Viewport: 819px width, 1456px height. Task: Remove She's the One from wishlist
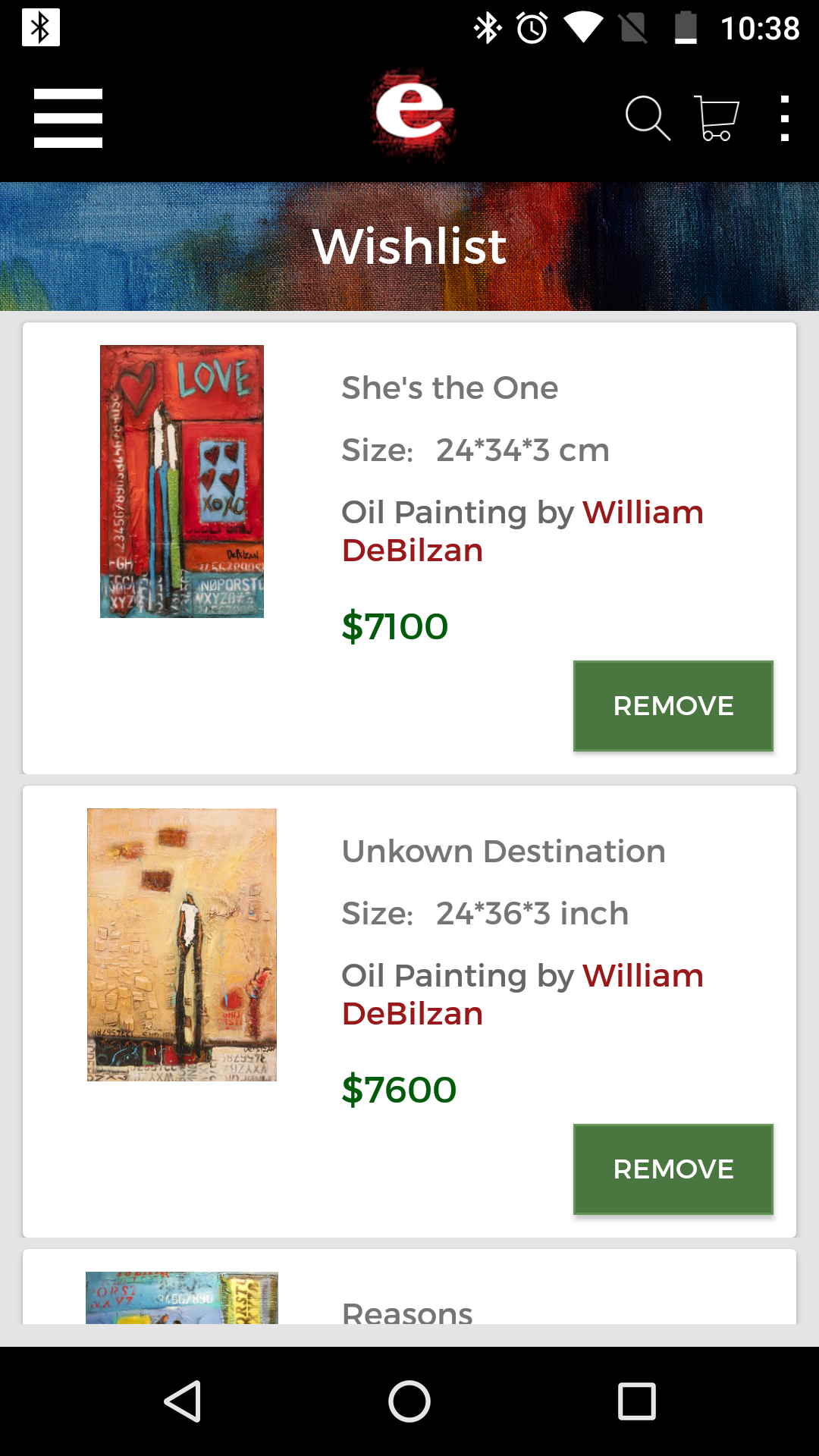pos(673,706)
